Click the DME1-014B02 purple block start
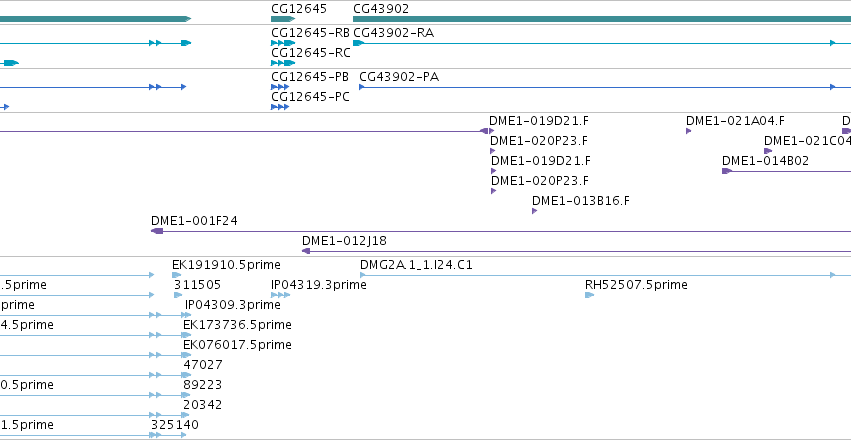 point(727,171)
